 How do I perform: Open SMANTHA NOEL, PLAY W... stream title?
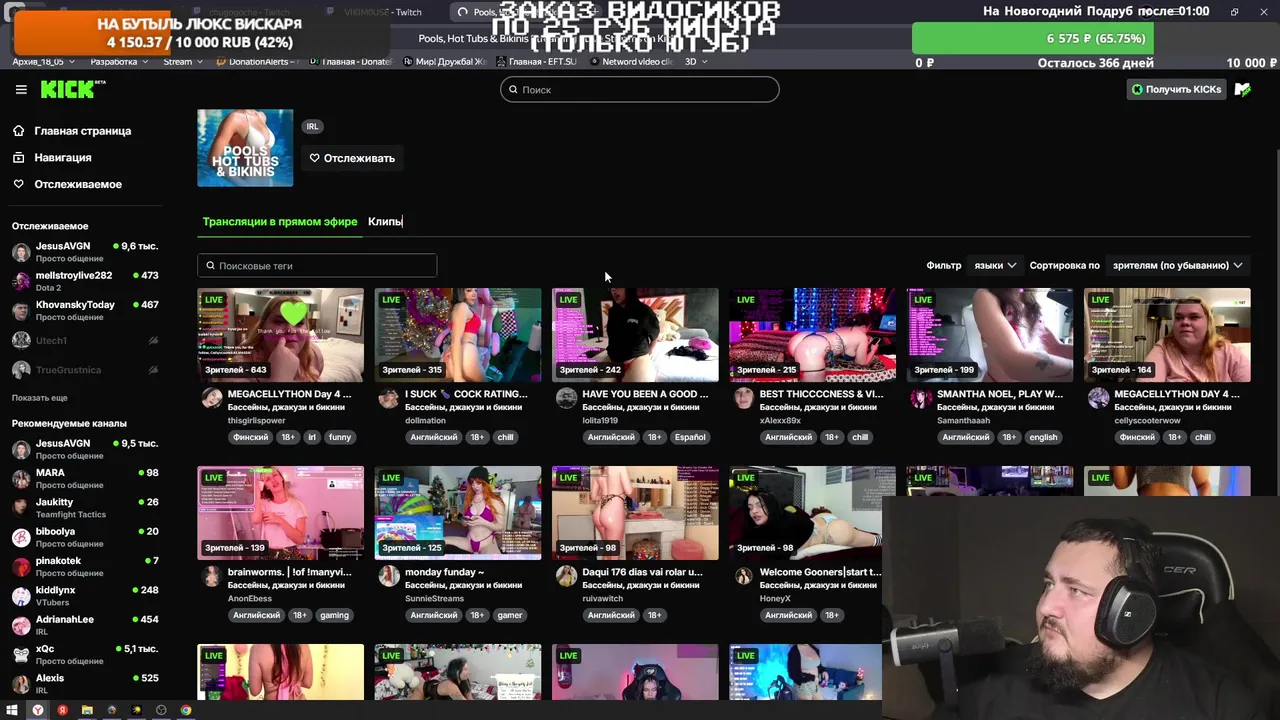(1000, 394)
